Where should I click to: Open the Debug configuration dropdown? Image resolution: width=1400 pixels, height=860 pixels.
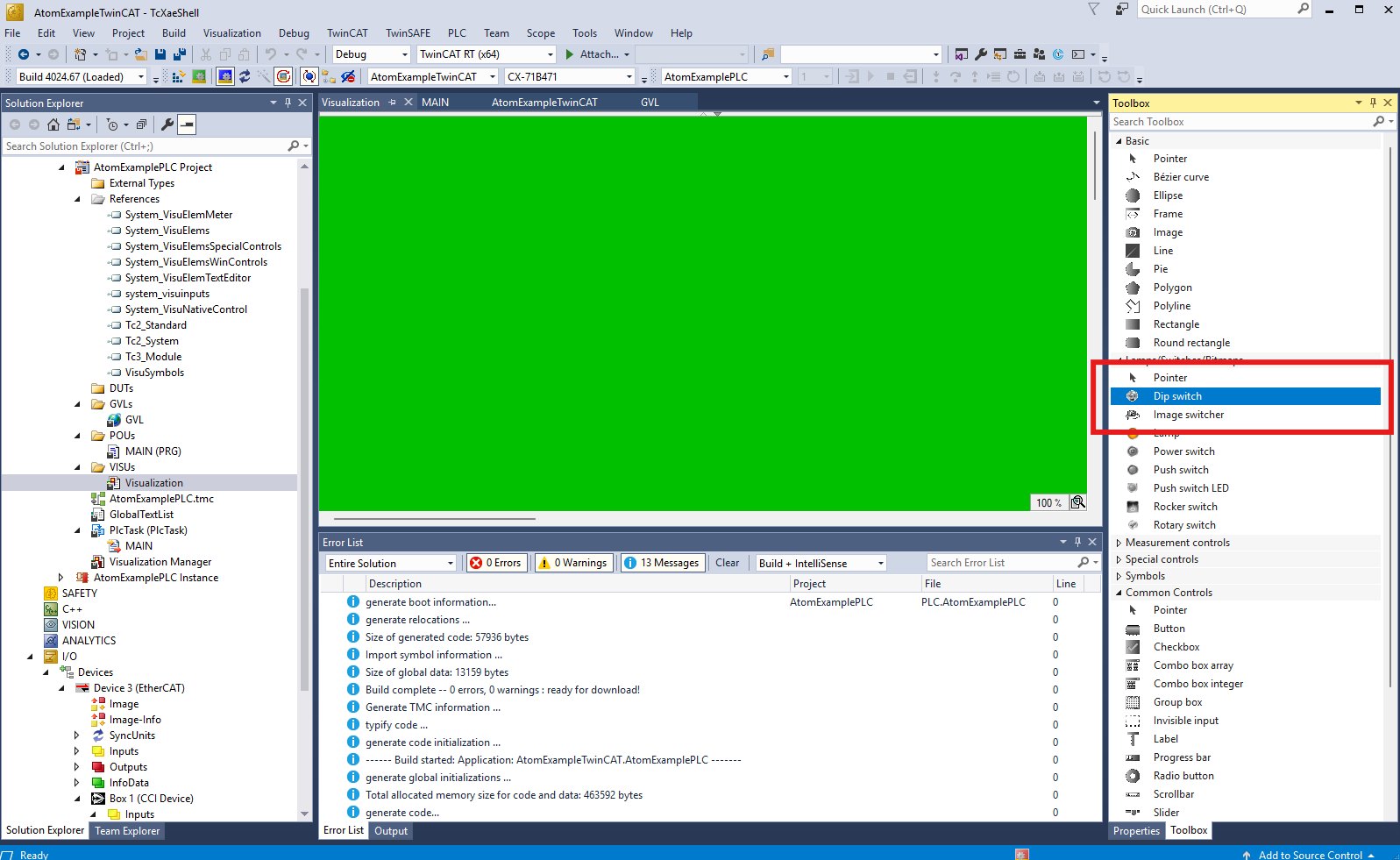(372, 54)
